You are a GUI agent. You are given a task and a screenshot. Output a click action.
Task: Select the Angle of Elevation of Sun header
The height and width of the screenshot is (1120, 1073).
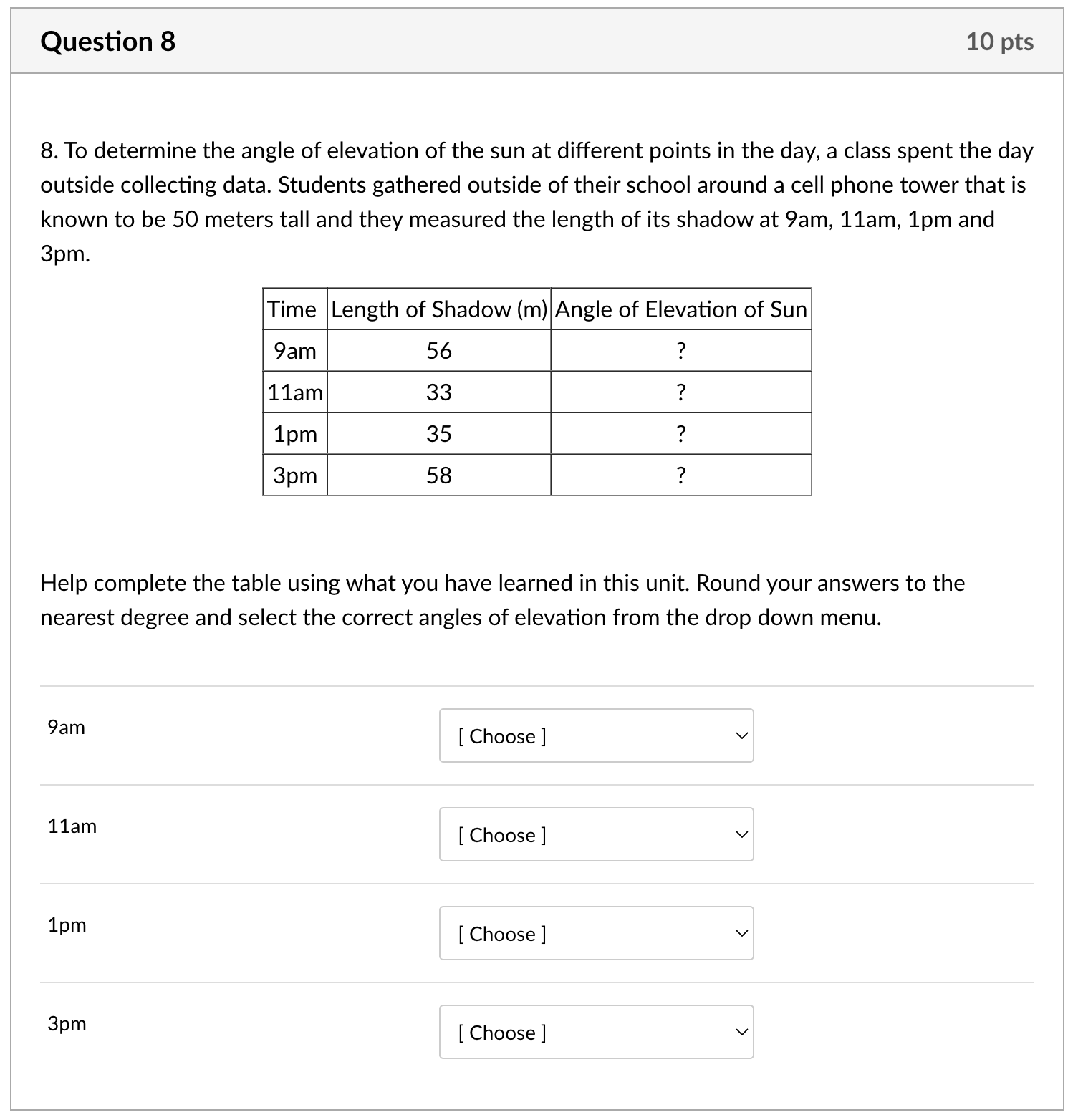pyautogui.click(x=680, y=309)
